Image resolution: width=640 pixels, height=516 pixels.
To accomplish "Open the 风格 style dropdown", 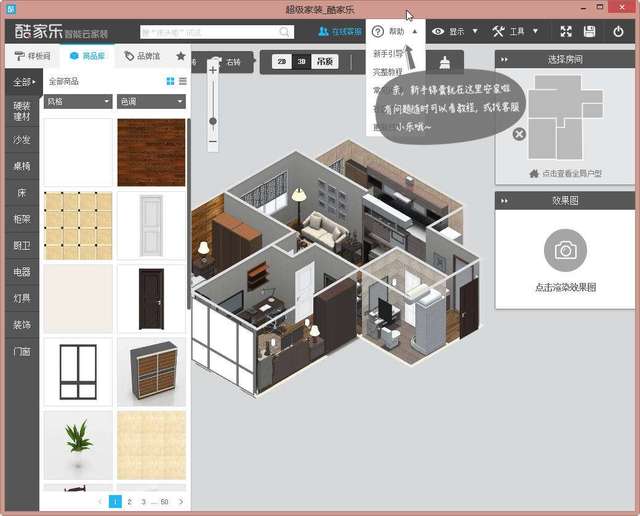I will (x=78, y=102).
